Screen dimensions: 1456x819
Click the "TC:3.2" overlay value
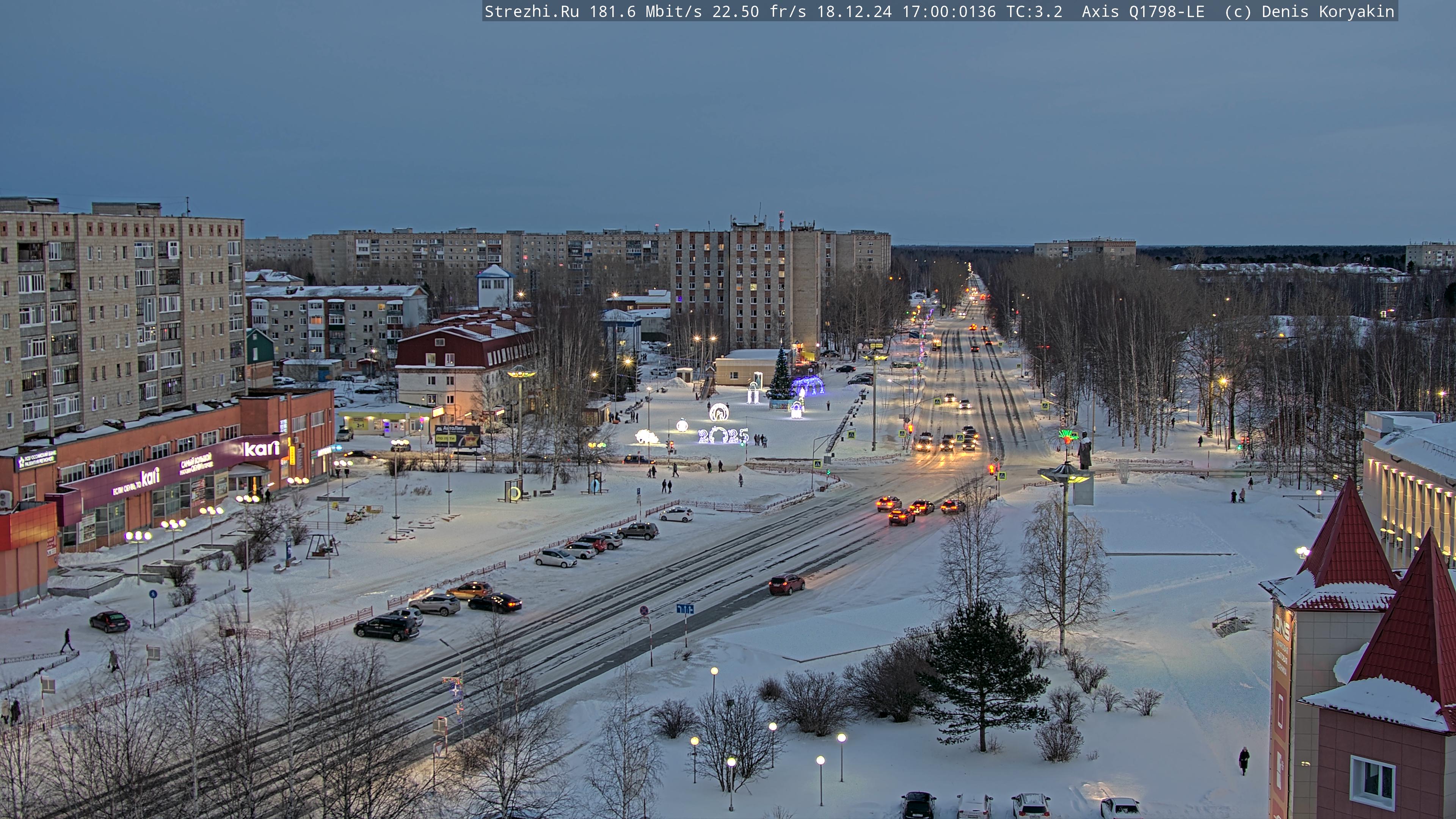point(1034,11)
